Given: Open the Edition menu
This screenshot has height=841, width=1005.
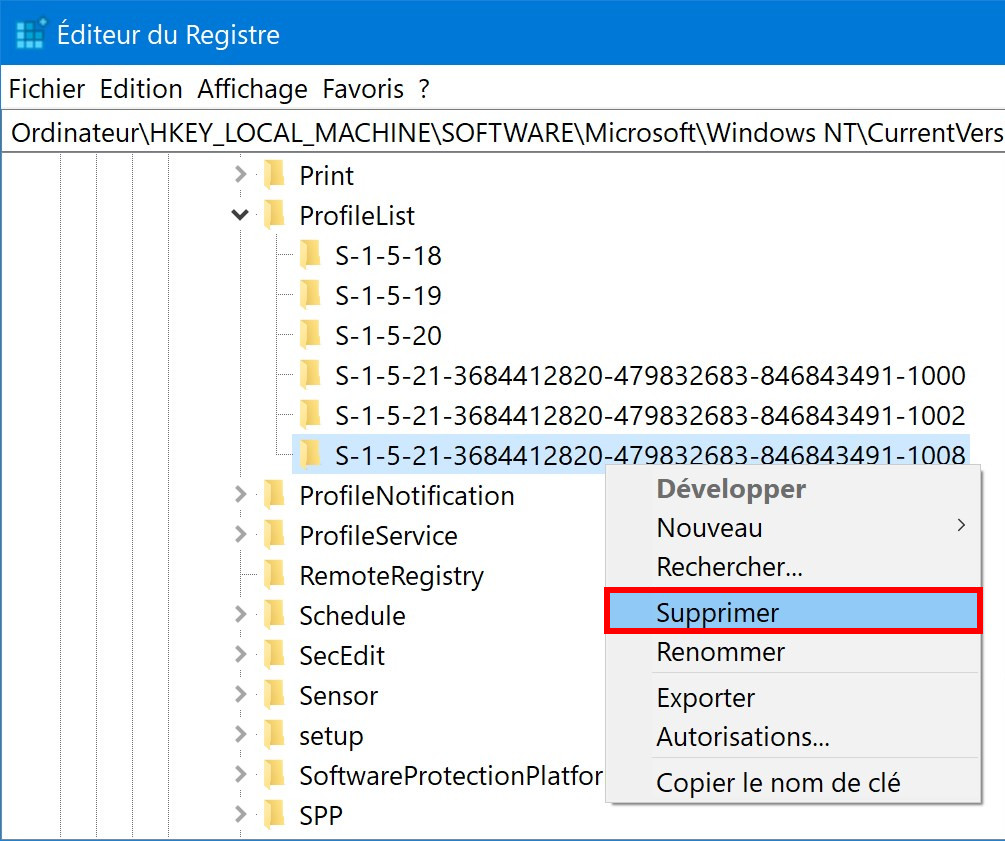Looking at the screenshot, I should [141, 89].
